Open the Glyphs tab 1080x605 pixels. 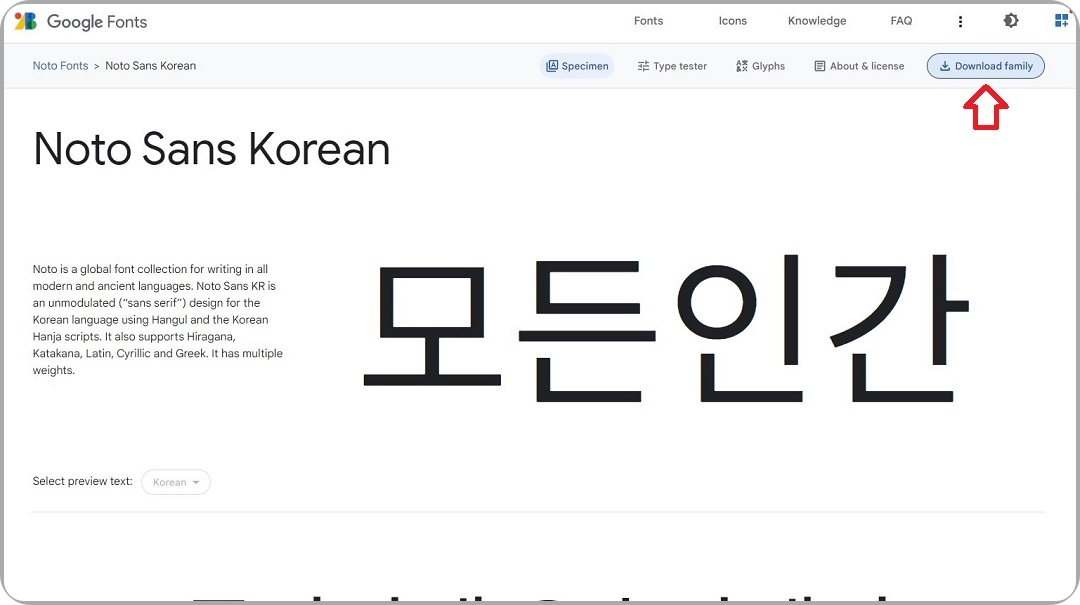(760, 66)
